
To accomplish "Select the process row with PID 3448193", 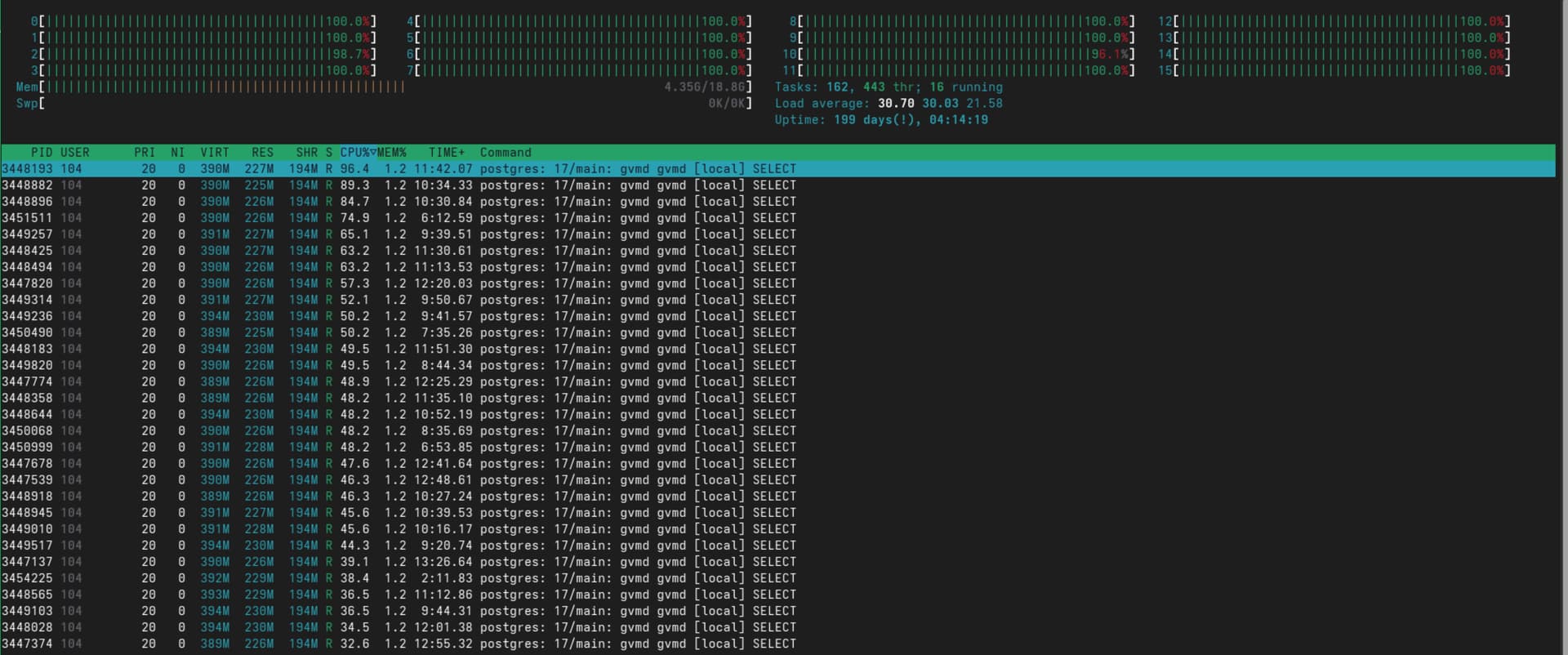I will [x=777, y=169].
